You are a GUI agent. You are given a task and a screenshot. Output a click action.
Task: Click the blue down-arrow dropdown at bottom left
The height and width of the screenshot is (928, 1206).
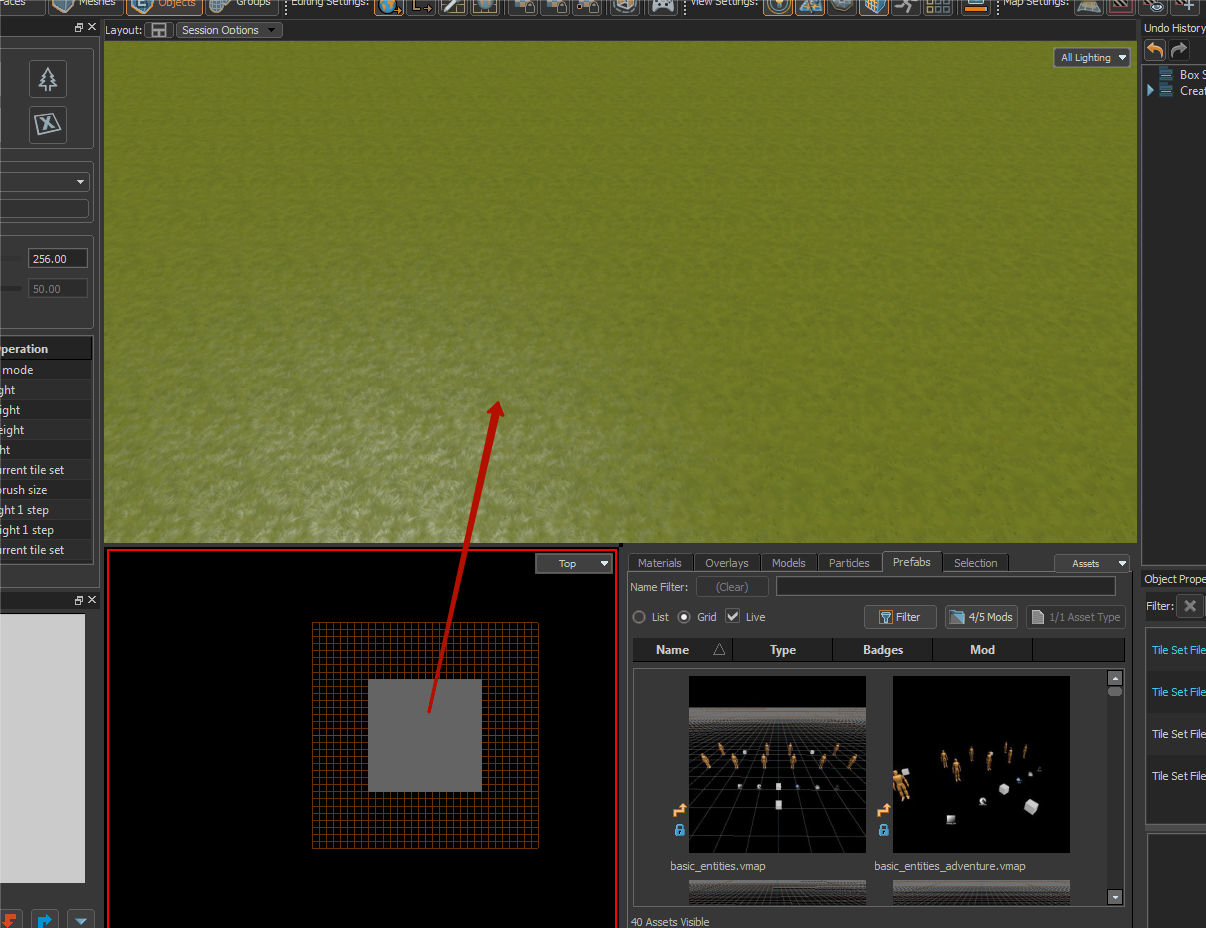[81, 919]
